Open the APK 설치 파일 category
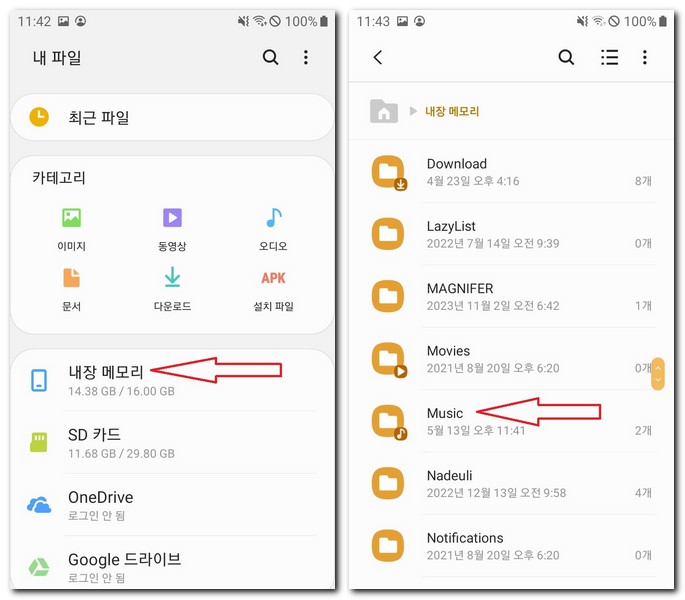The width and height of the screenshot is (685, 600). coord(273,289)
